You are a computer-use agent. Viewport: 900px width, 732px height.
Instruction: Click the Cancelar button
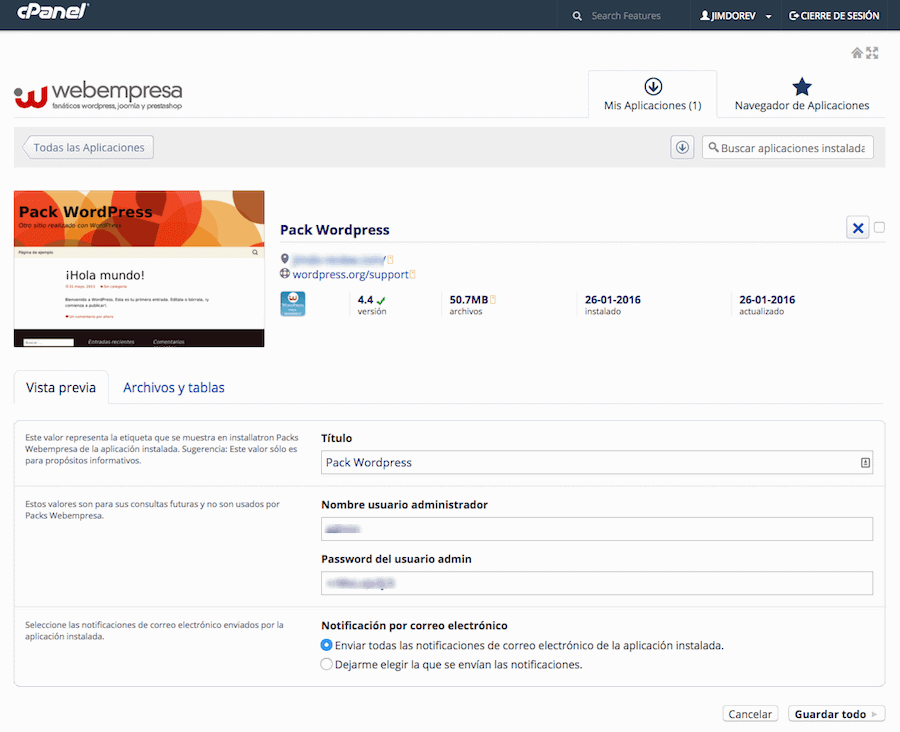click(x=750, y=714)
